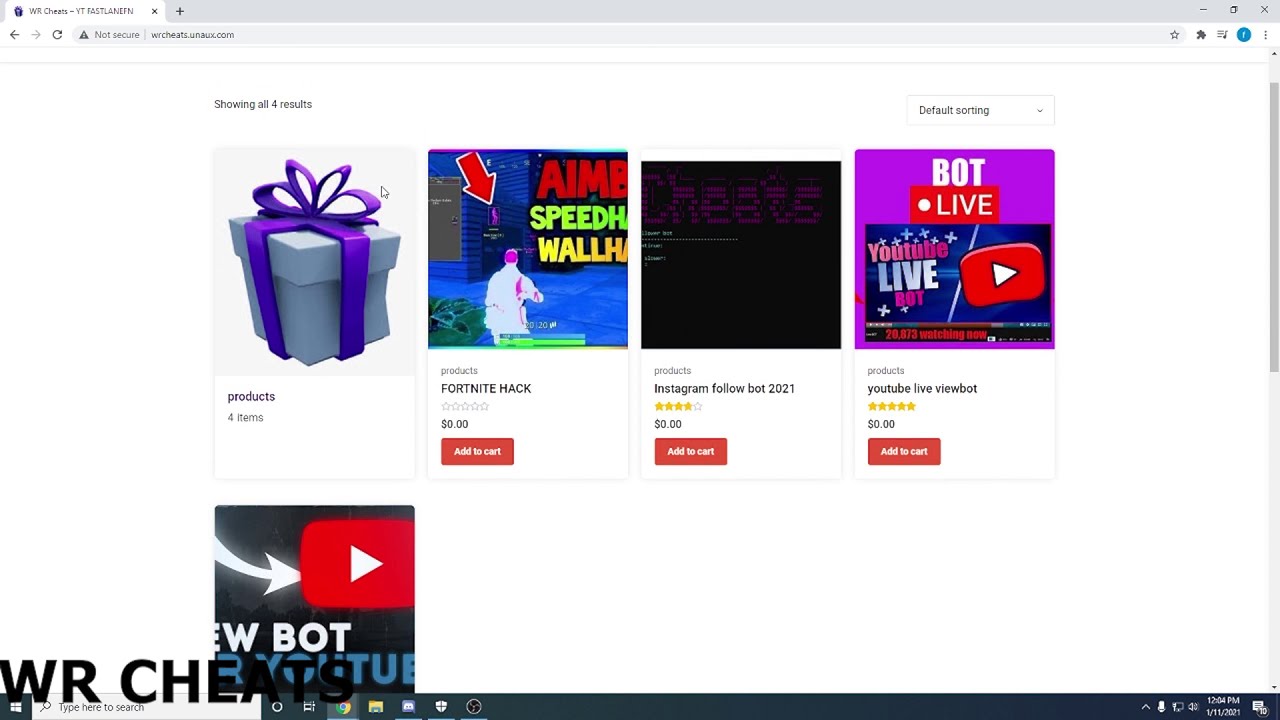Image resolution: width=1280 pixels, height=720 pixels.
Task: Click the 'Showing all 4 results' text
Action: (263, 104)
